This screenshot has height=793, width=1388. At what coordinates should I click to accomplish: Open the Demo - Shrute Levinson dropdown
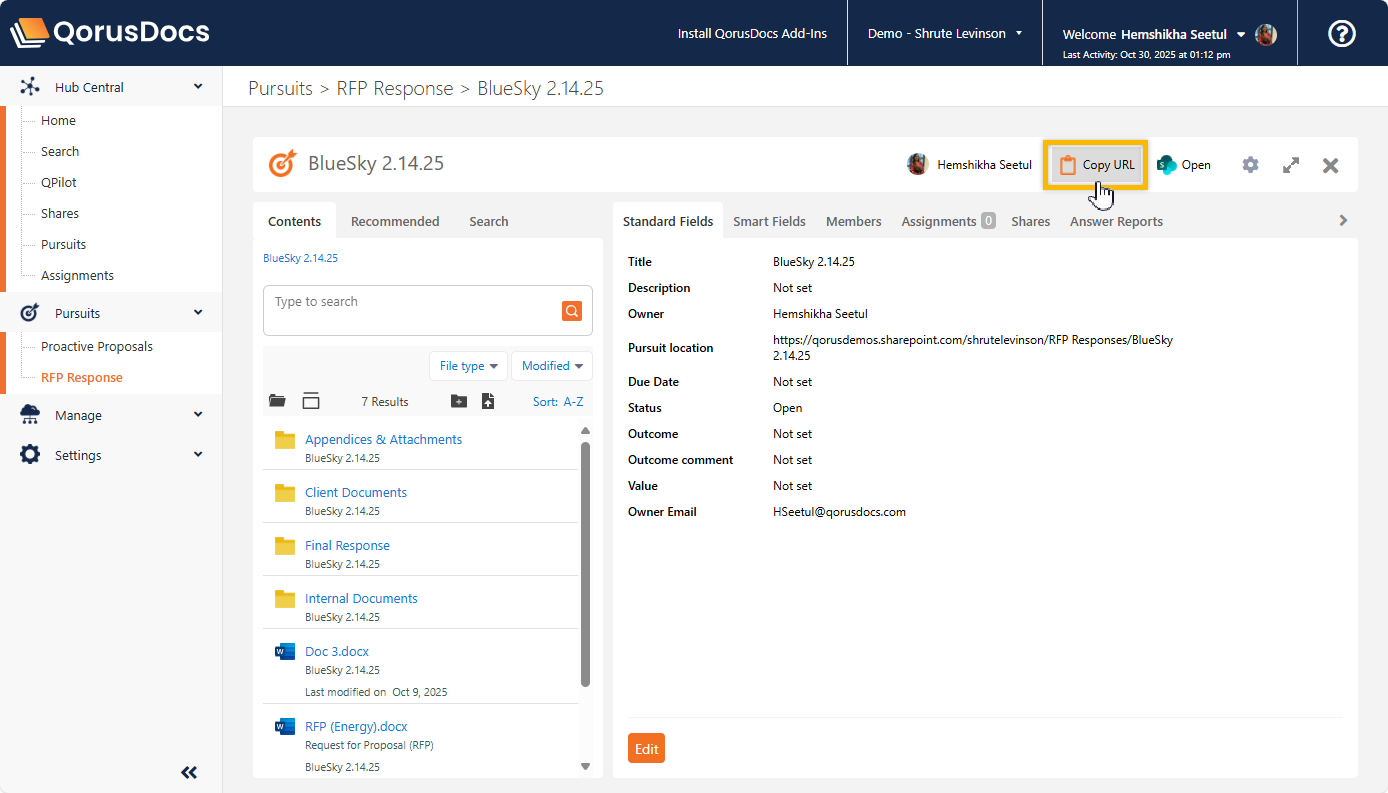point(944,33)
